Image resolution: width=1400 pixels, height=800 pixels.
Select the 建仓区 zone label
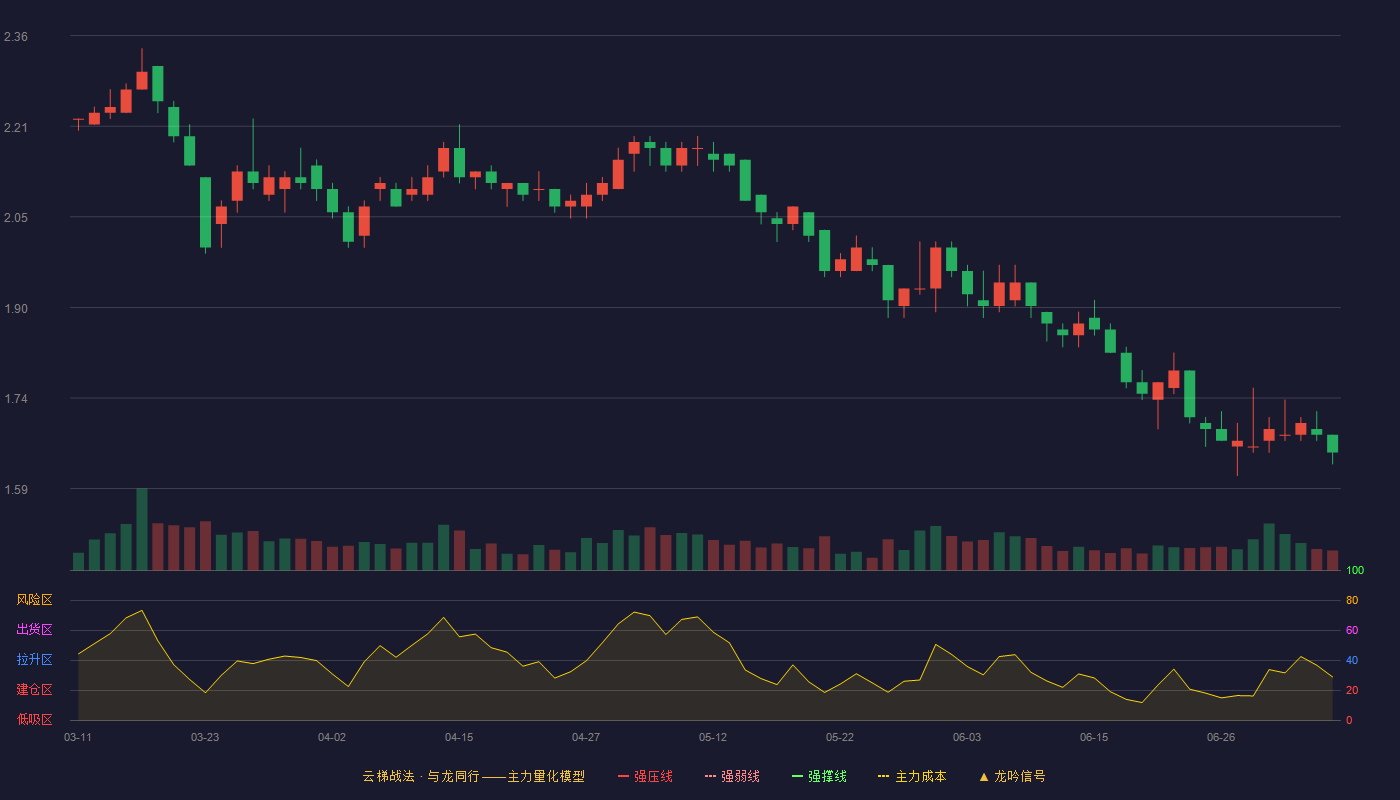[34, 690]
